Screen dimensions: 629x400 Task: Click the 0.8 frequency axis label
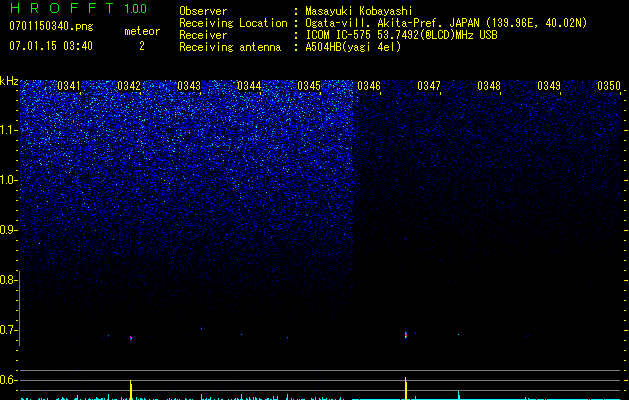pos(7,280)
